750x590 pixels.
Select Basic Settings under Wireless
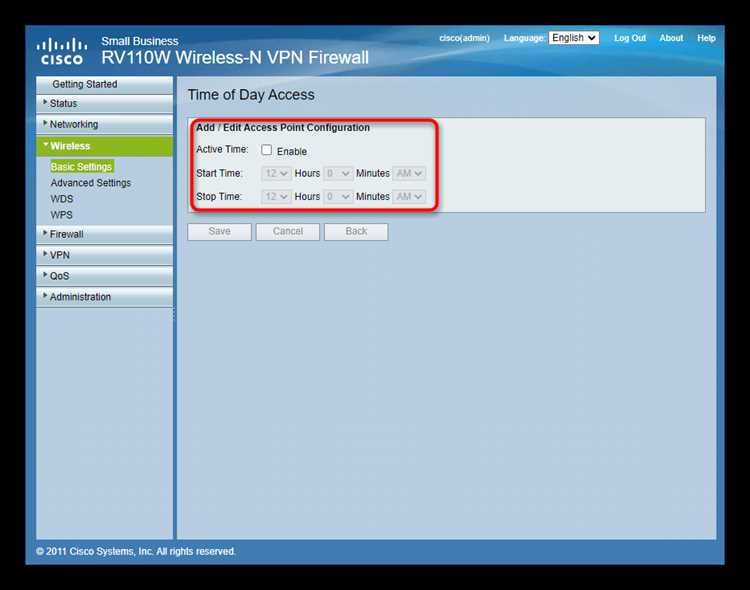pyautogui.click(x=81, y=167)
